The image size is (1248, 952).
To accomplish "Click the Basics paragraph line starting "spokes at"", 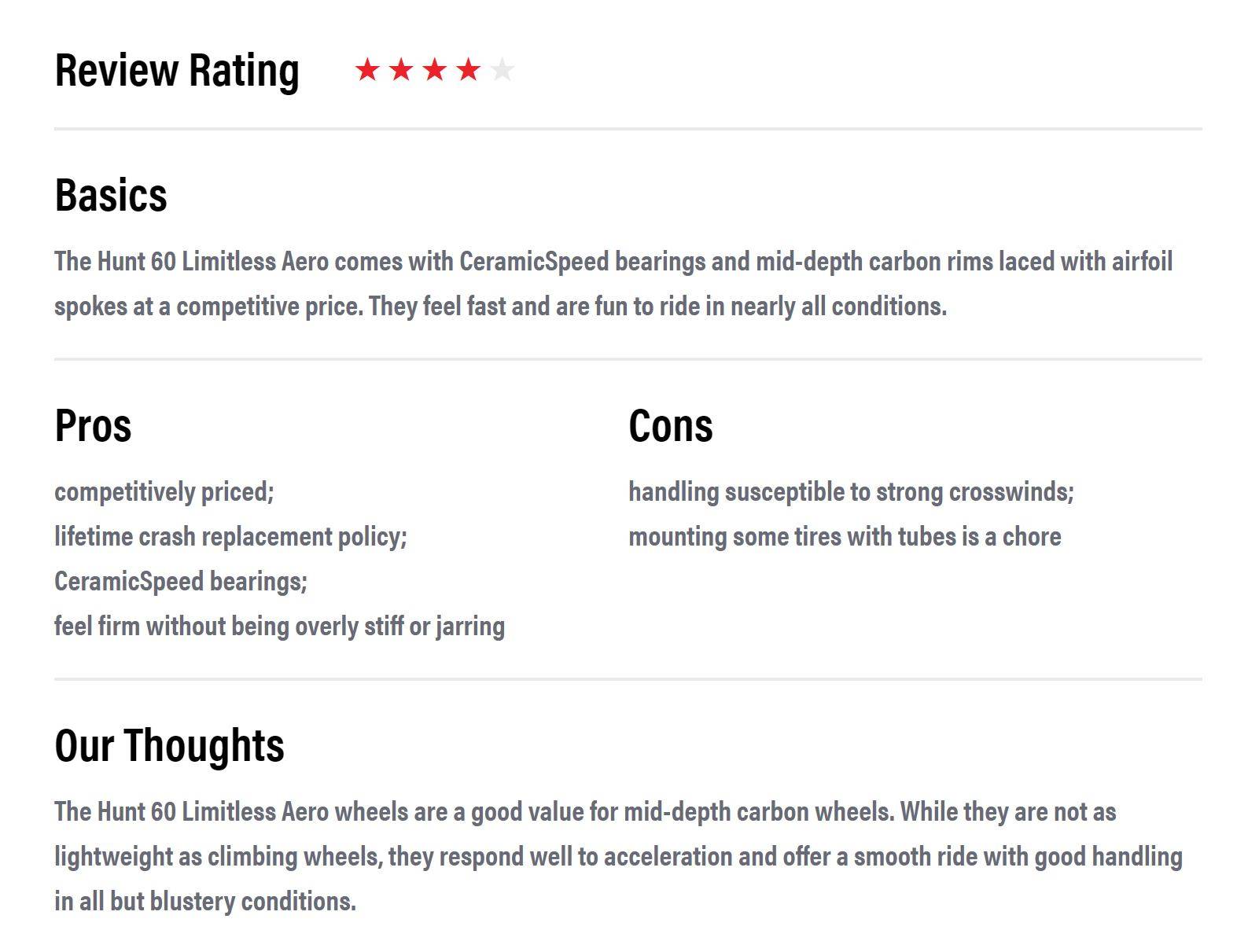I will tap(500, 306).
